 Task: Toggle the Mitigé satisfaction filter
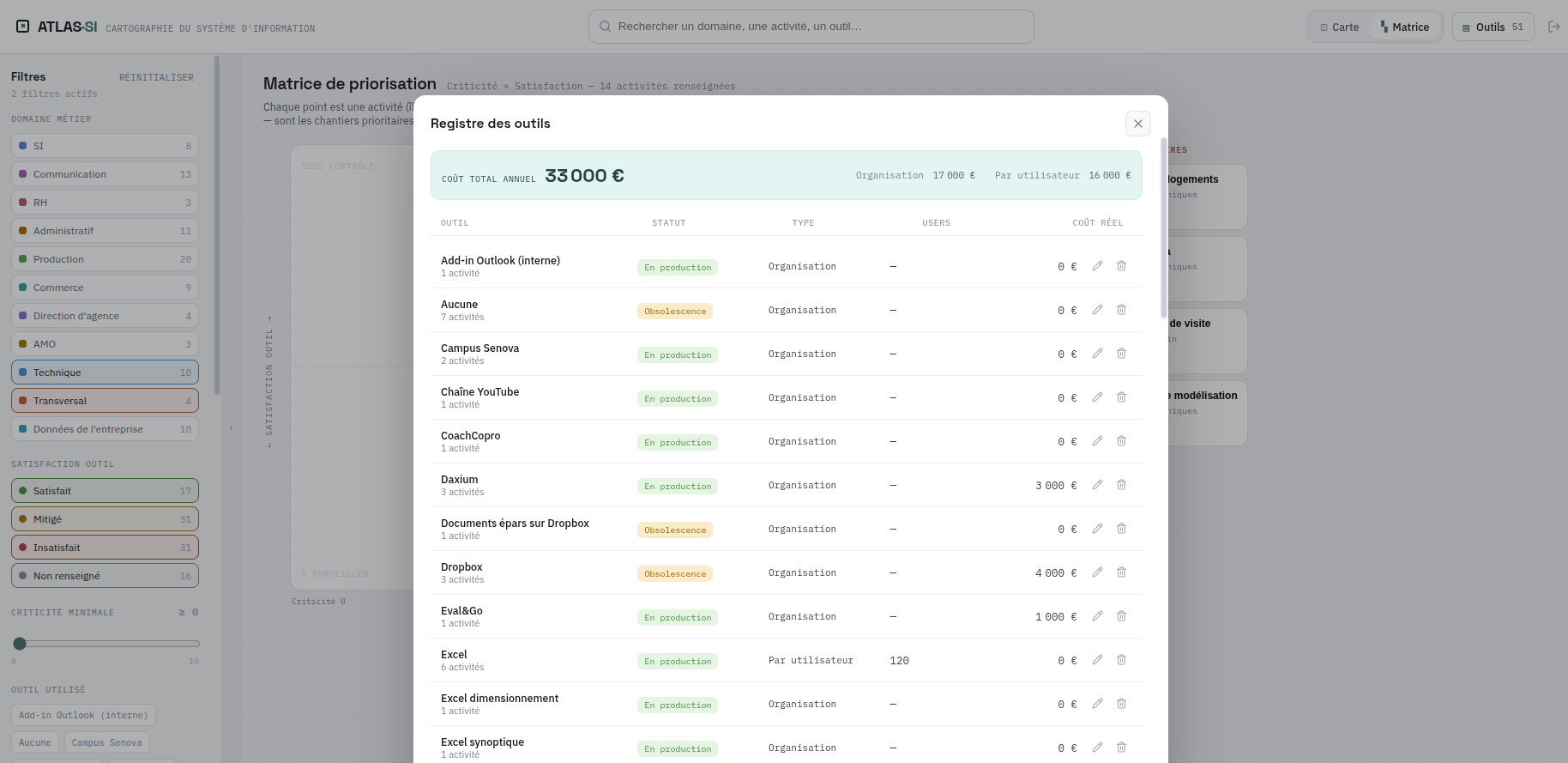tap(105, 519)
